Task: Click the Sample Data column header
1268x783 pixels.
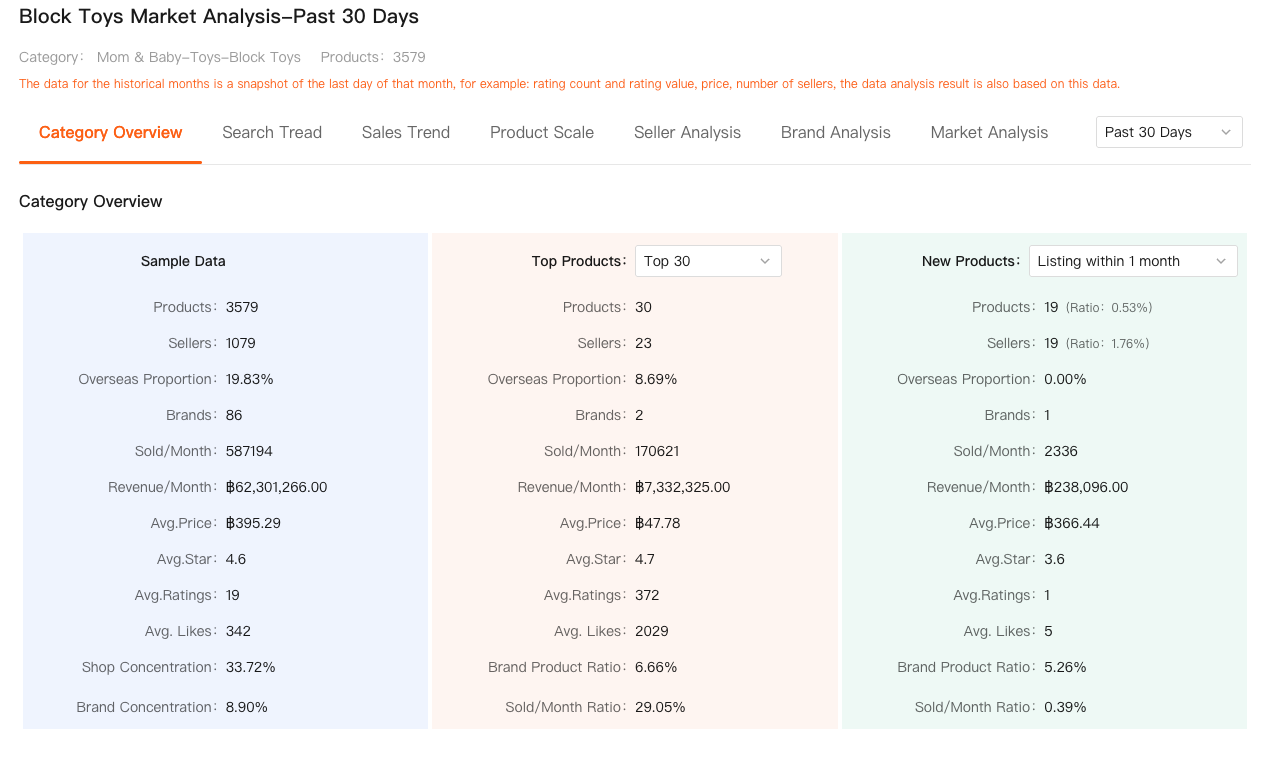Action: [183, 261]
